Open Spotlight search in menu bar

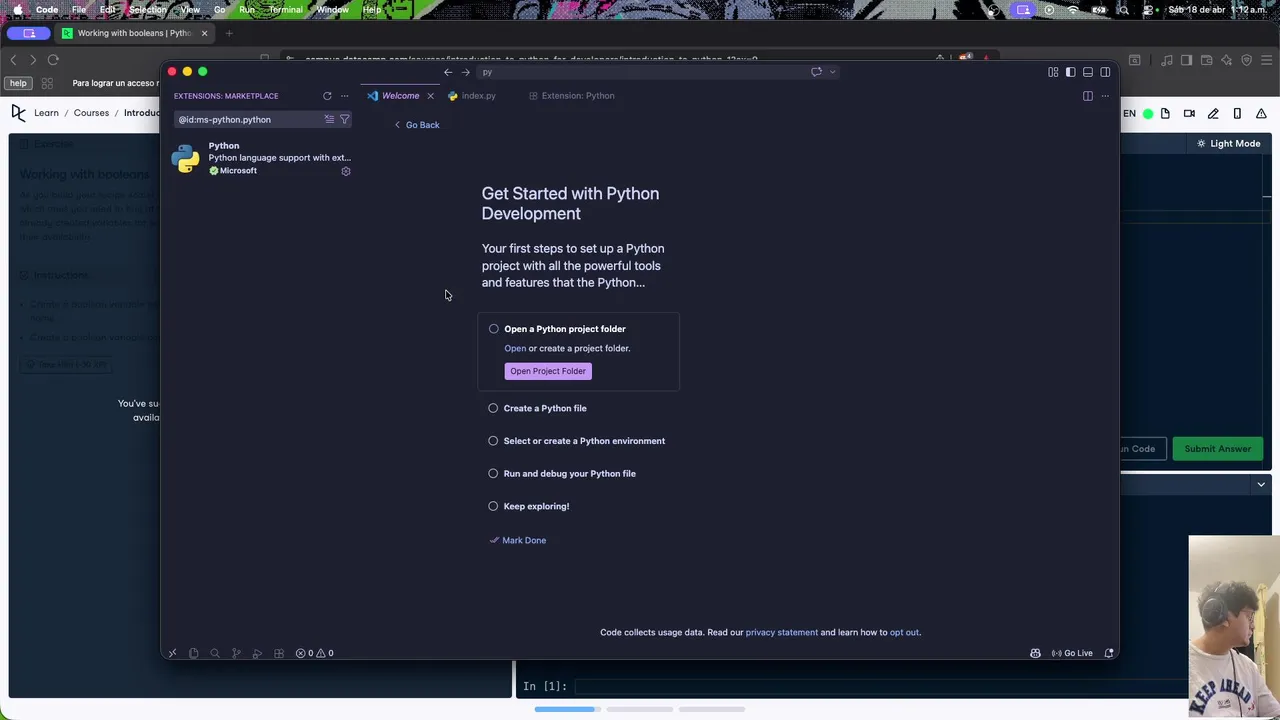(x=1123, y=9)
